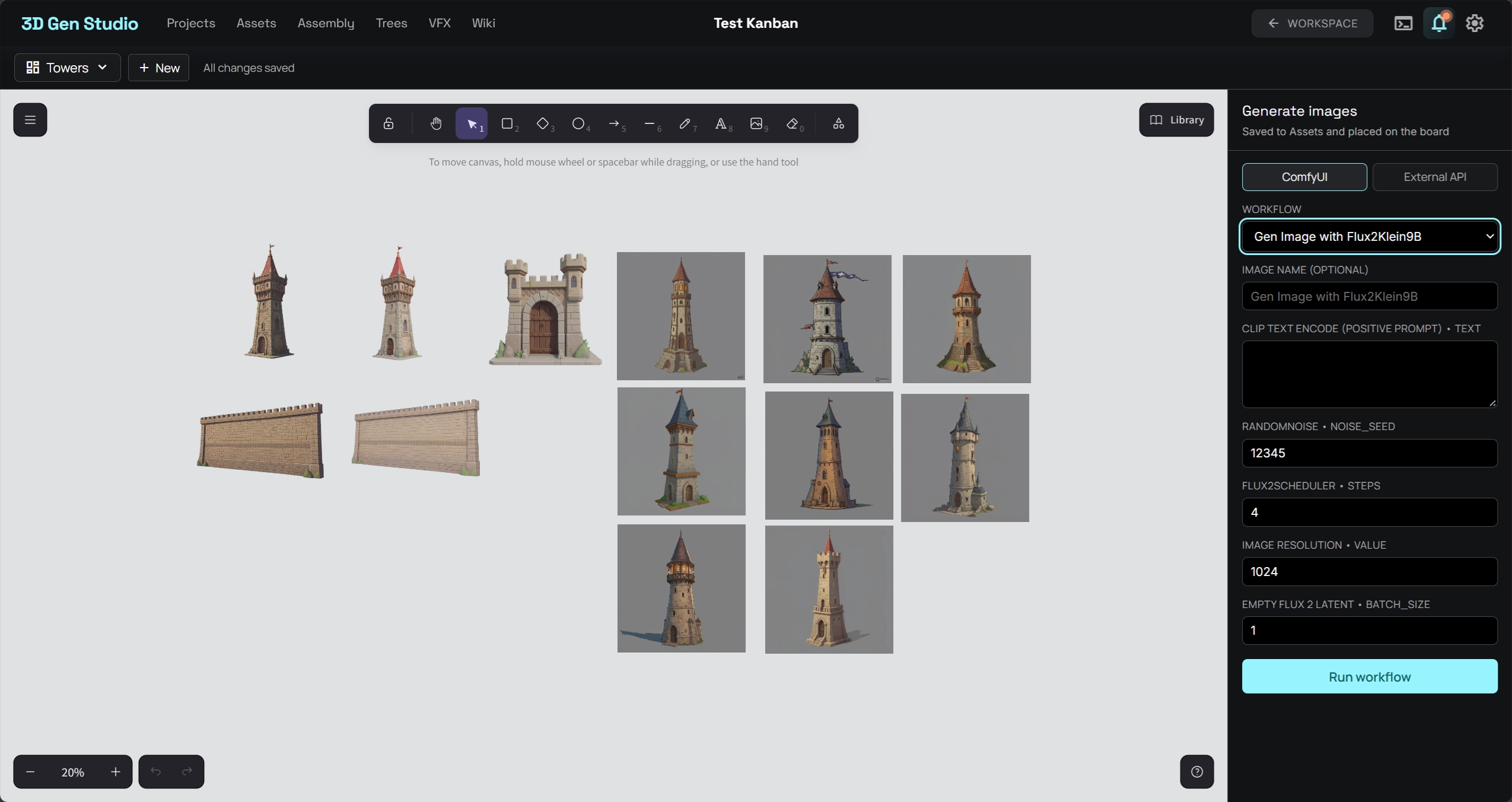Open the Wiki page
The width and height of the screenshot is (1512, 802).
483,23
